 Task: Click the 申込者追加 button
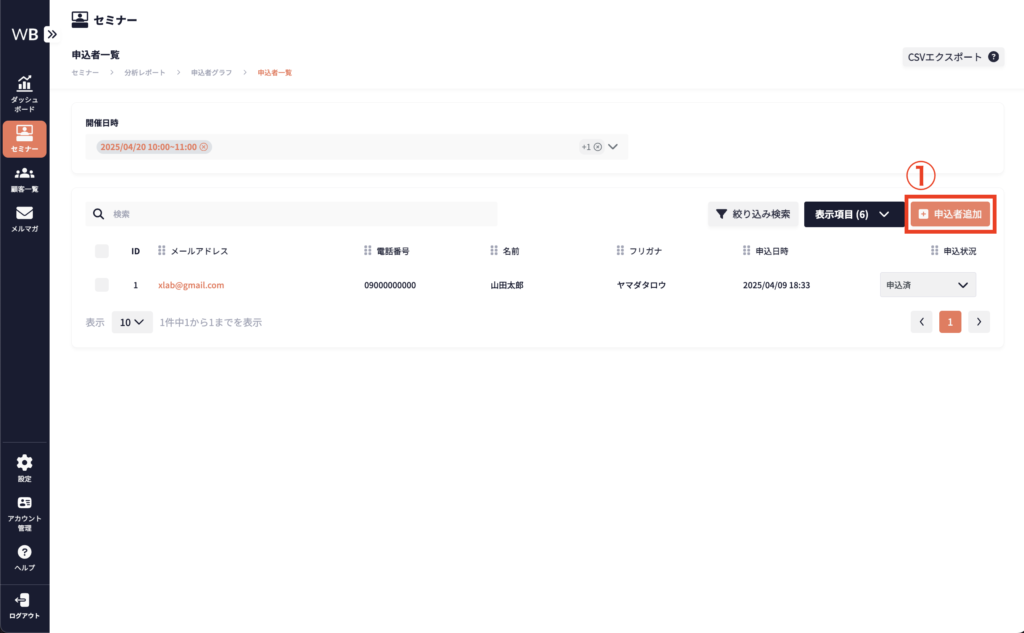pyautogui.click(x=950, y=214)
